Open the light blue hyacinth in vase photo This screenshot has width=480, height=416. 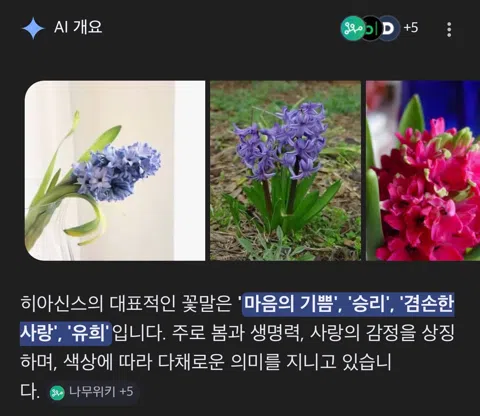click(x=115, y=170)
